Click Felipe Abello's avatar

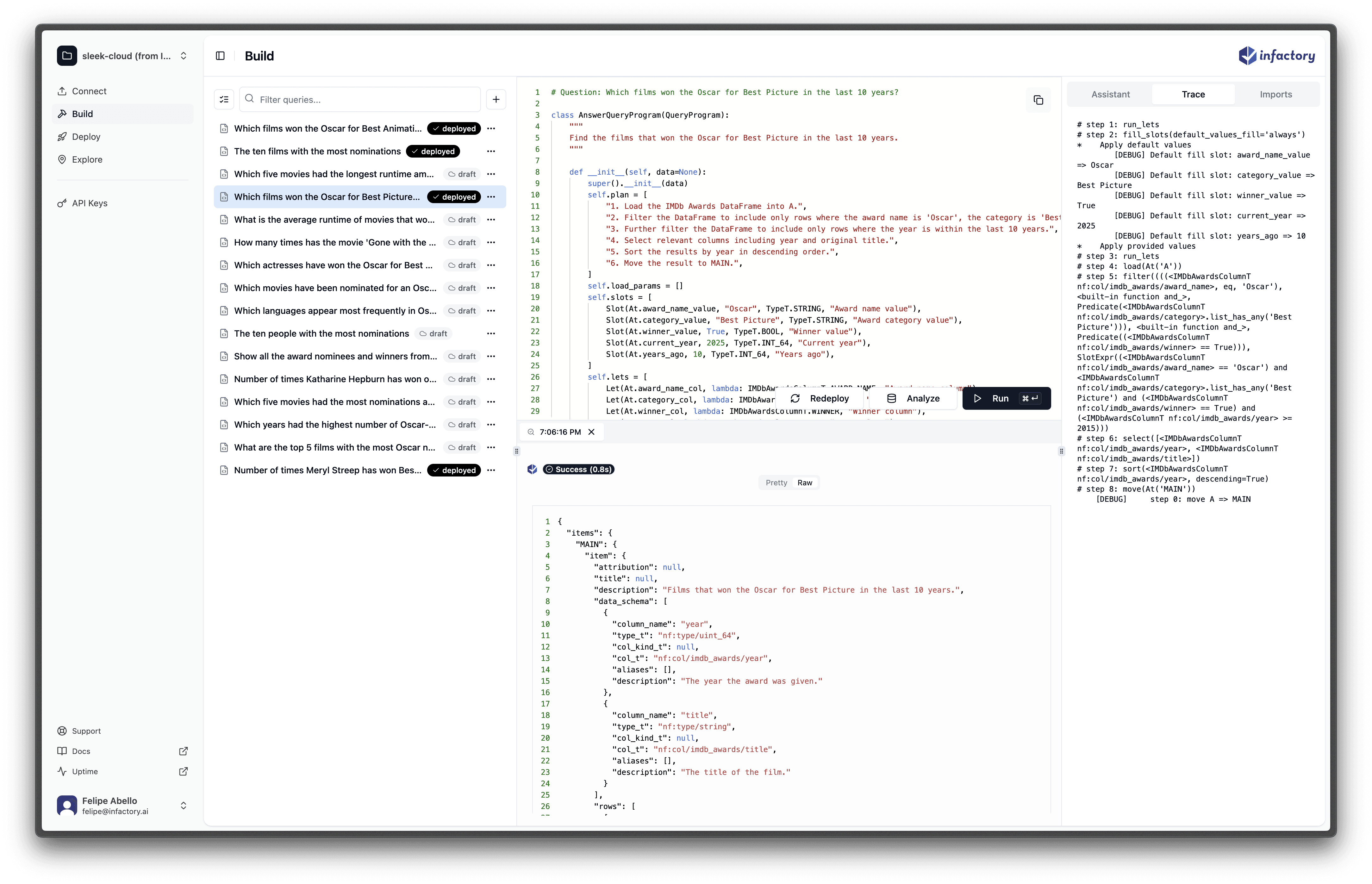tap(66, 805)
